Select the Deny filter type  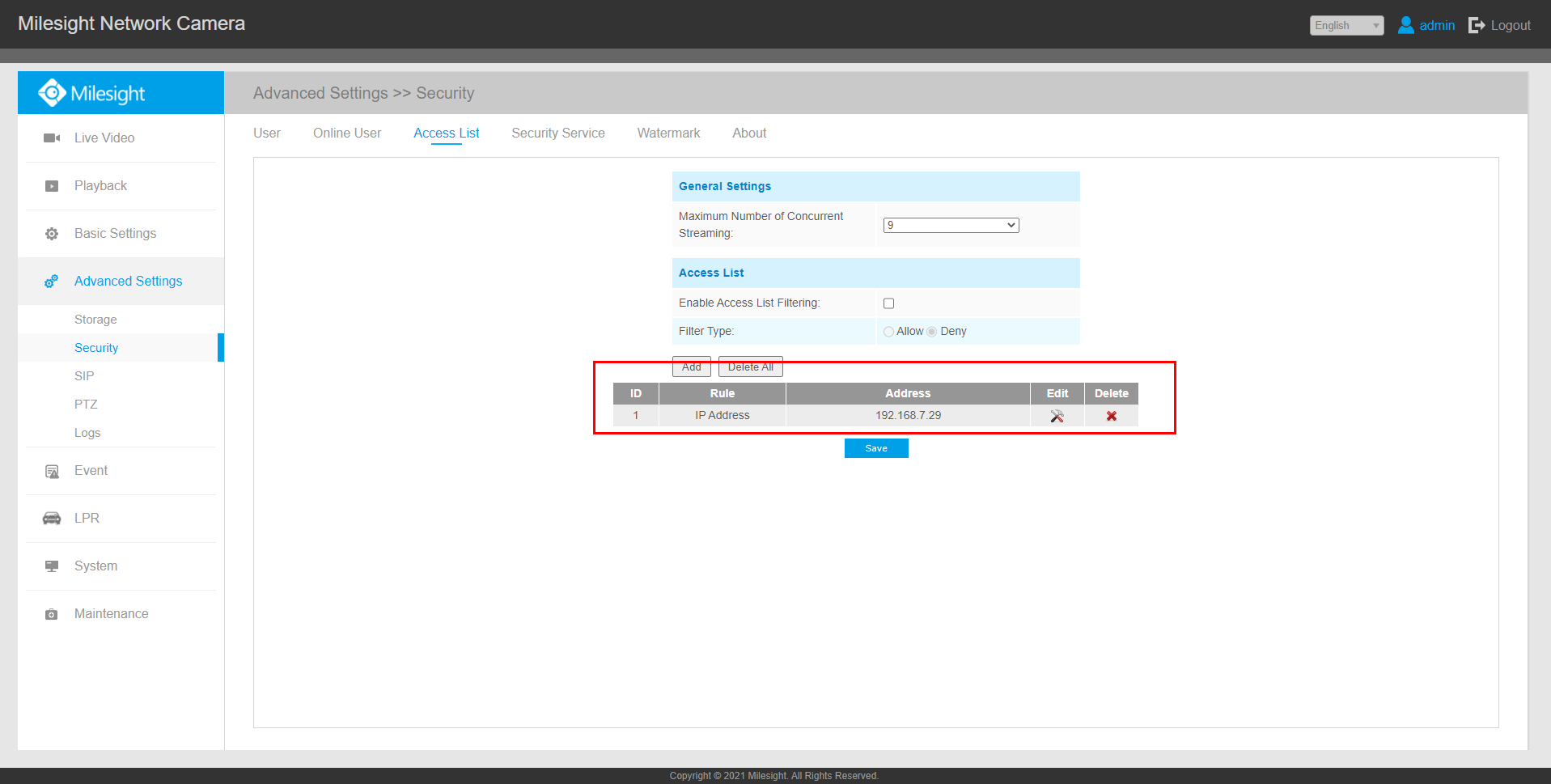click(x=931, y=332)
